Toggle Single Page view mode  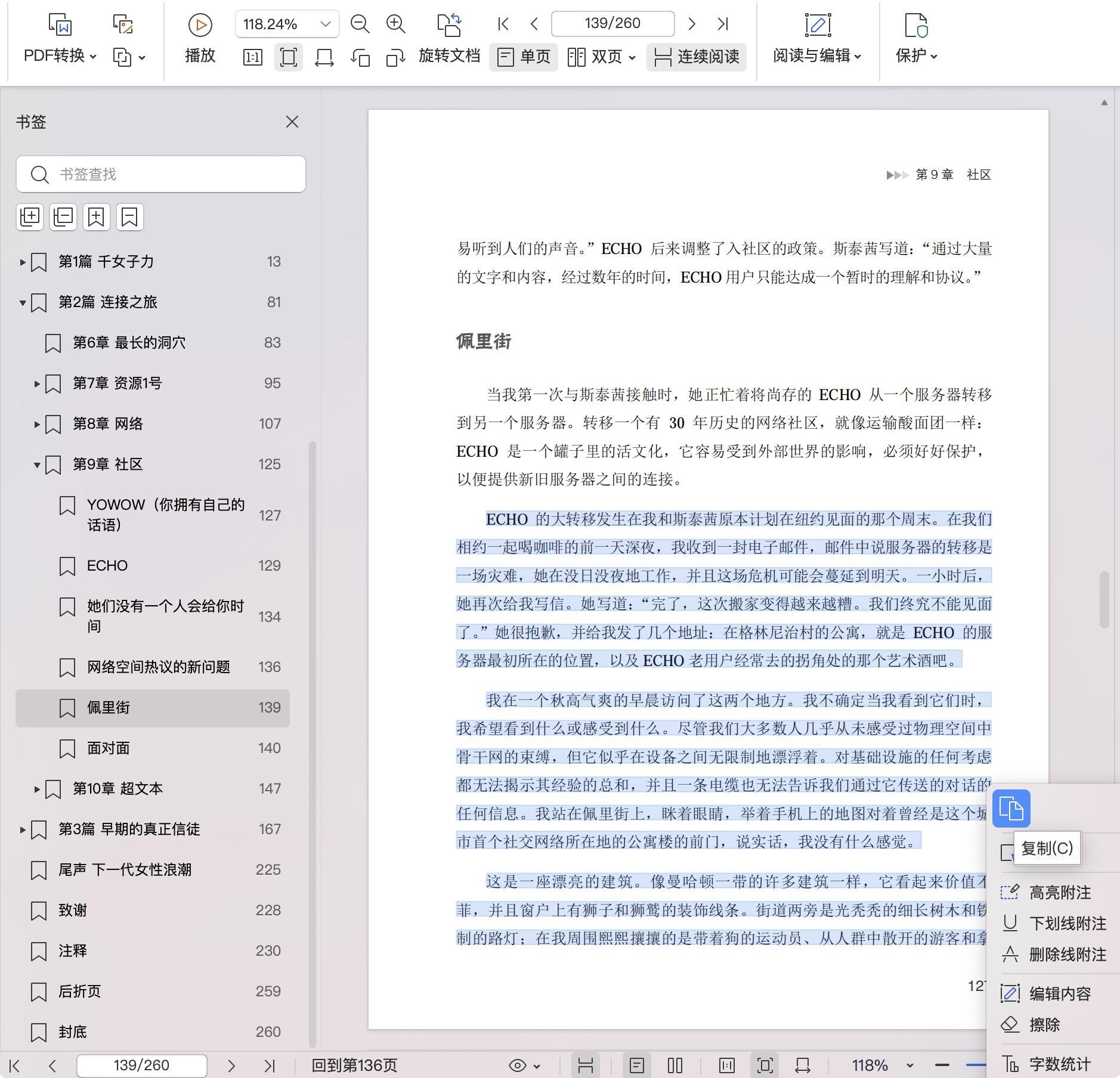(523, 57)
